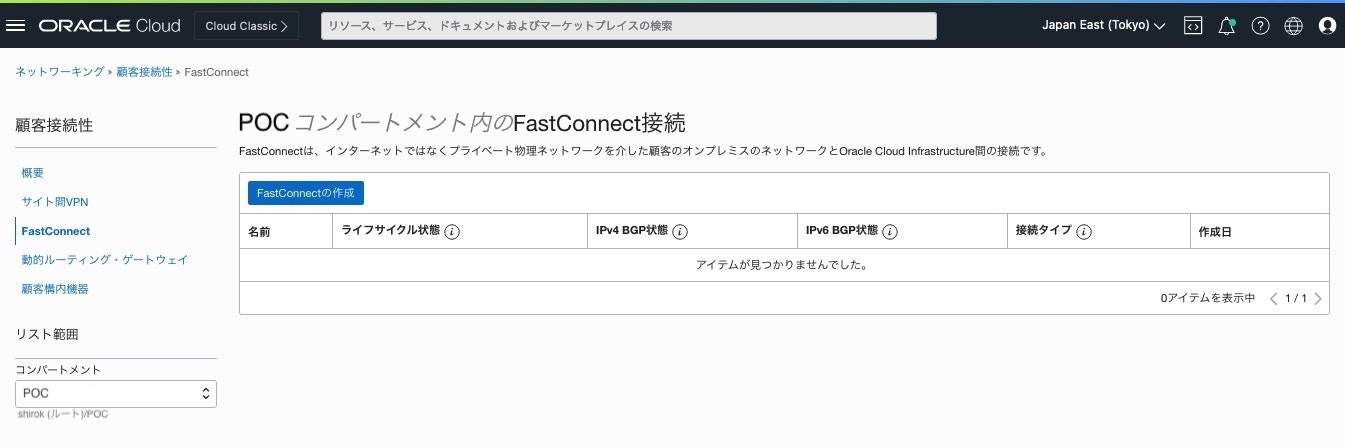Go to previous page arrow
1345x448 pixels.
1274,298
